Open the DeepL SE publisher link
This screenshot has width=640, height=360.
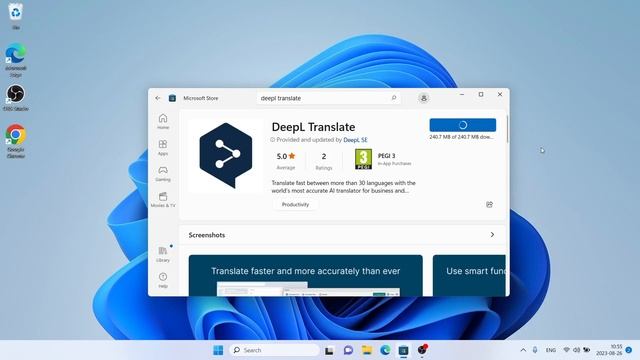(x=355, y=140)
